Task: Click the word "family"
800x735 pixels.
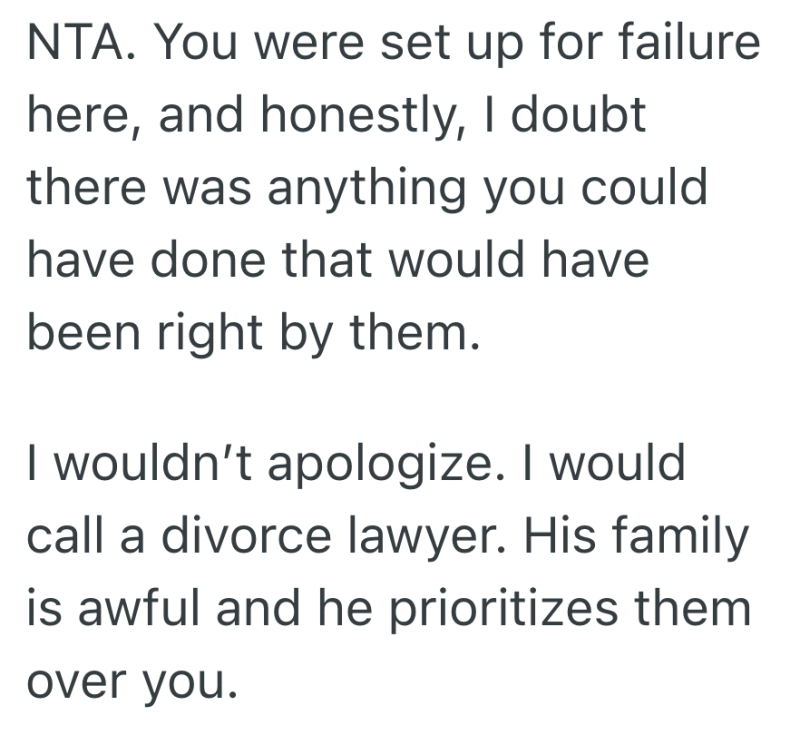Action: (x=689, y=536)
